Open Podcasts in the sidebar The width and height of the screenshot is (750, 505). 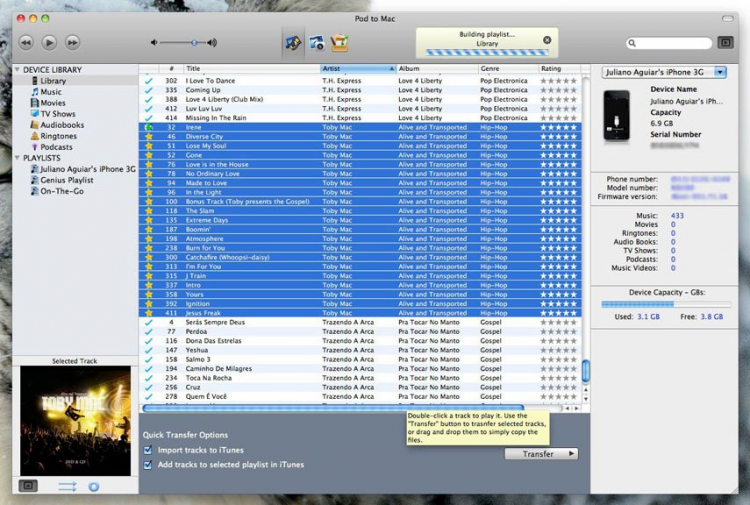click(x=52, y=147)
